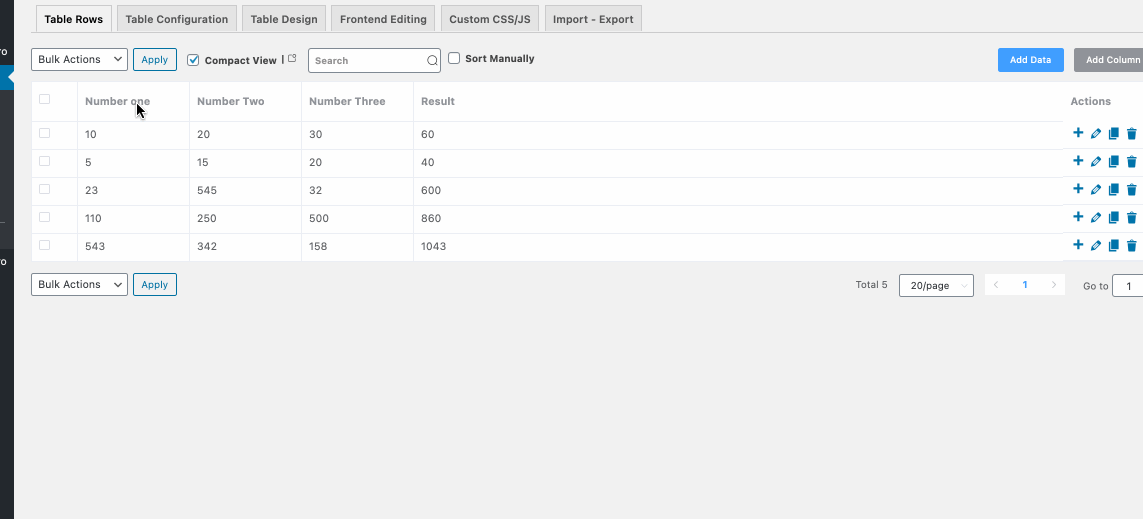Click into the Search input field
Viewport: 1143px width, 519px height.
point(366,61)
